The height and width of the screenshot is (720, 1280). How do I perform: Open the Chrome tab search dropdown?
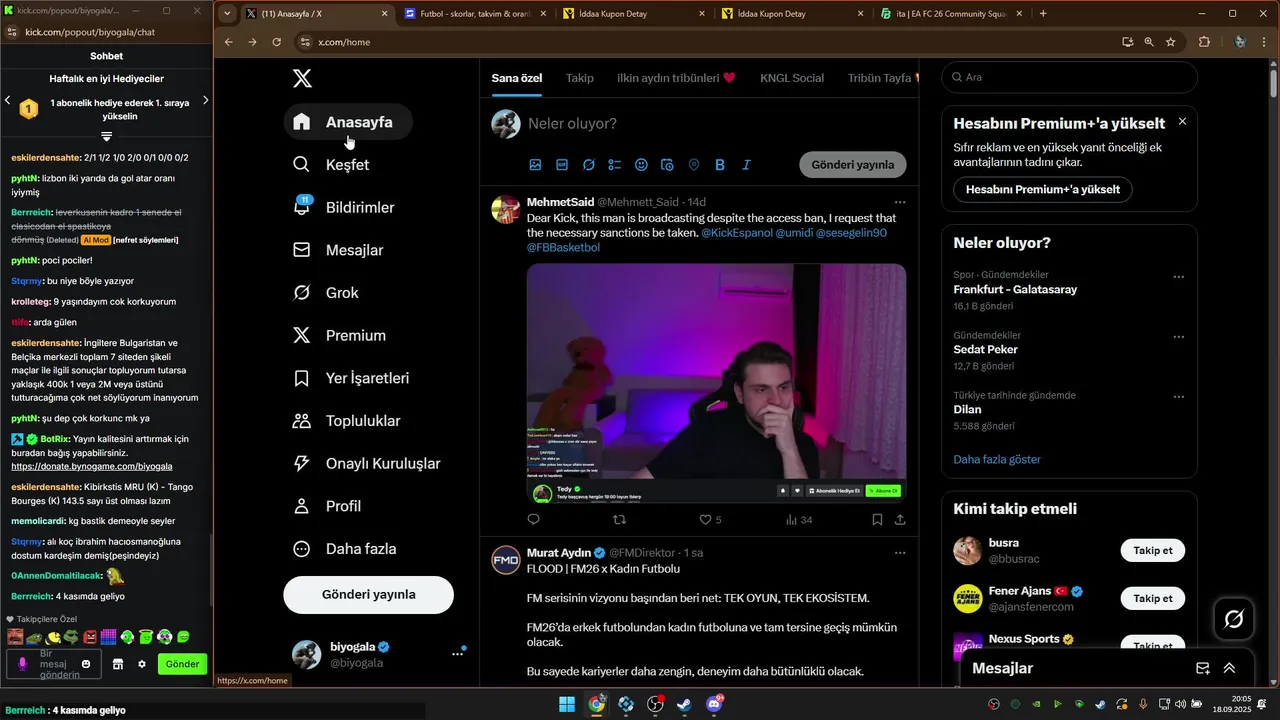(x=228, y=14)
